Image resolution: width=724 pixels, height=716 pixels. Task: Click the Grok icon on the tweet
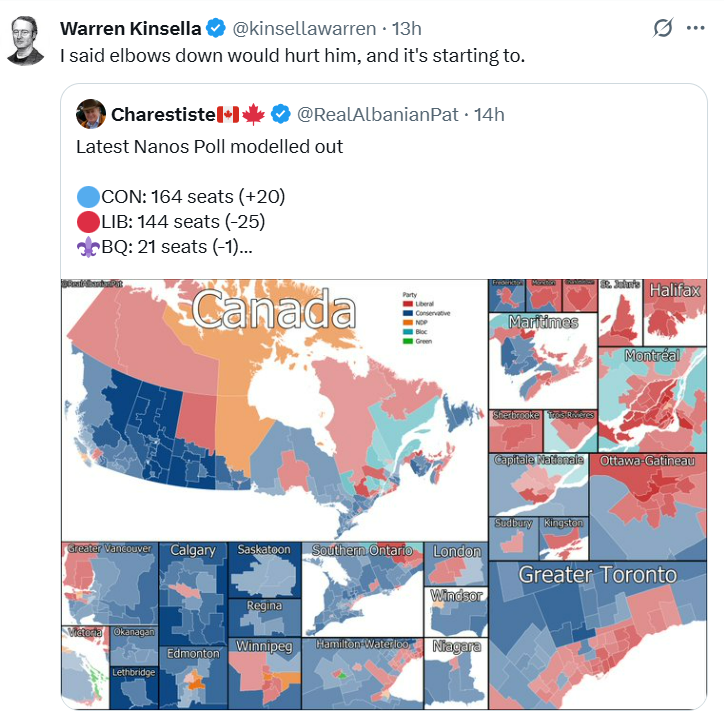pyautogui.click(x=662, y=29)
